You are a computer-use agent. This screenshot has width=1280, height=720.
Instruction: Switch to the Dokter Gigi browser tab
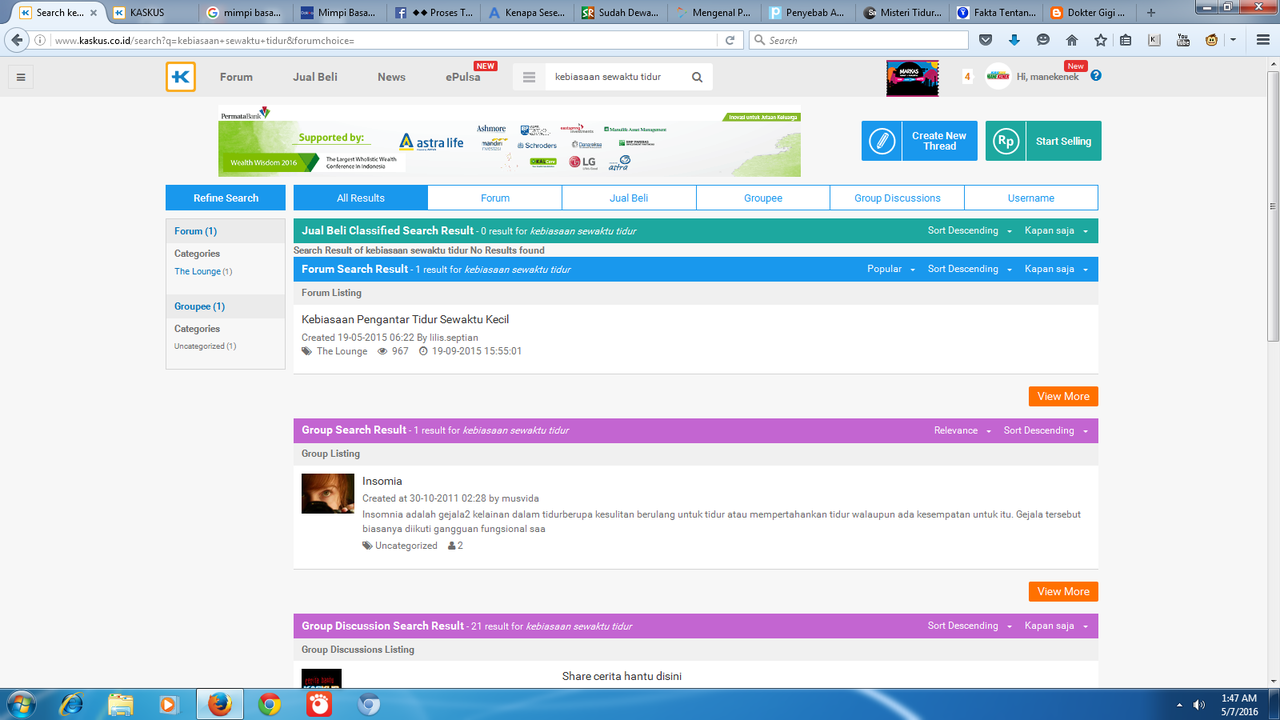(1089, 13)
